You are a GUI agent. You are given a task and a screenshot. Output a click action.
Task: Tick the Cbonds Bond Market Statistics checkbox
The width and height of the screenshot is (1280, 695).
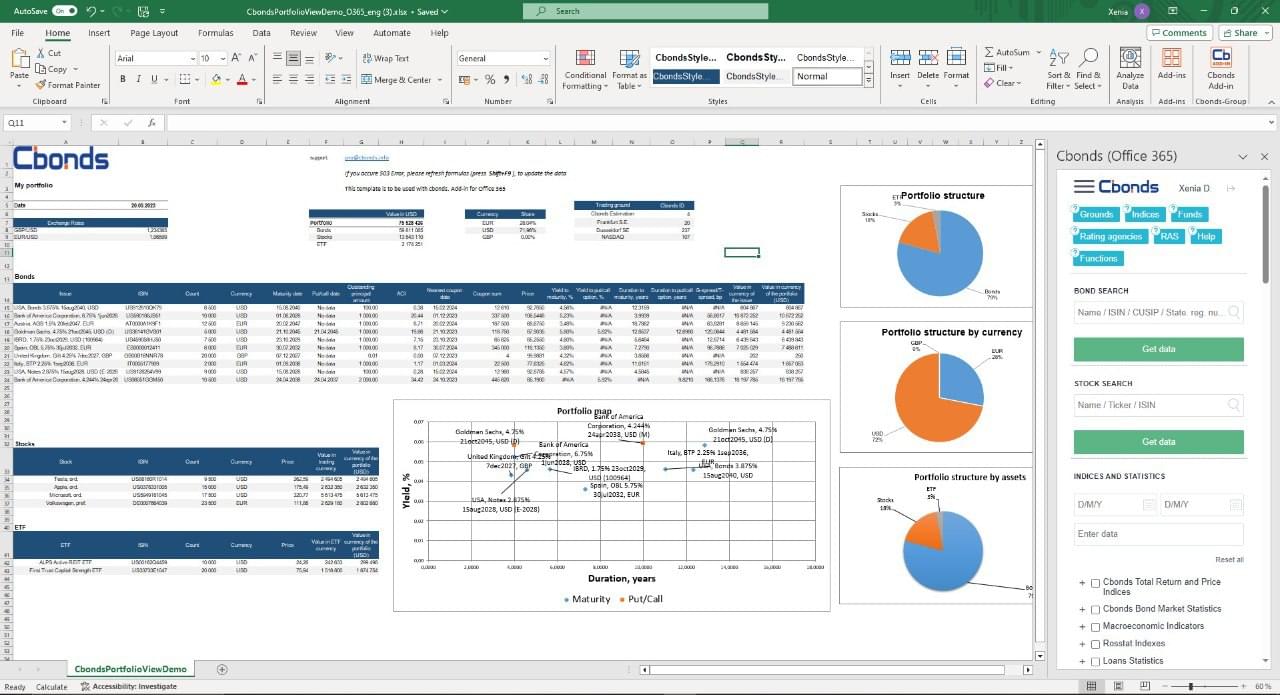pyautogui.click(x=1096, y=609)
